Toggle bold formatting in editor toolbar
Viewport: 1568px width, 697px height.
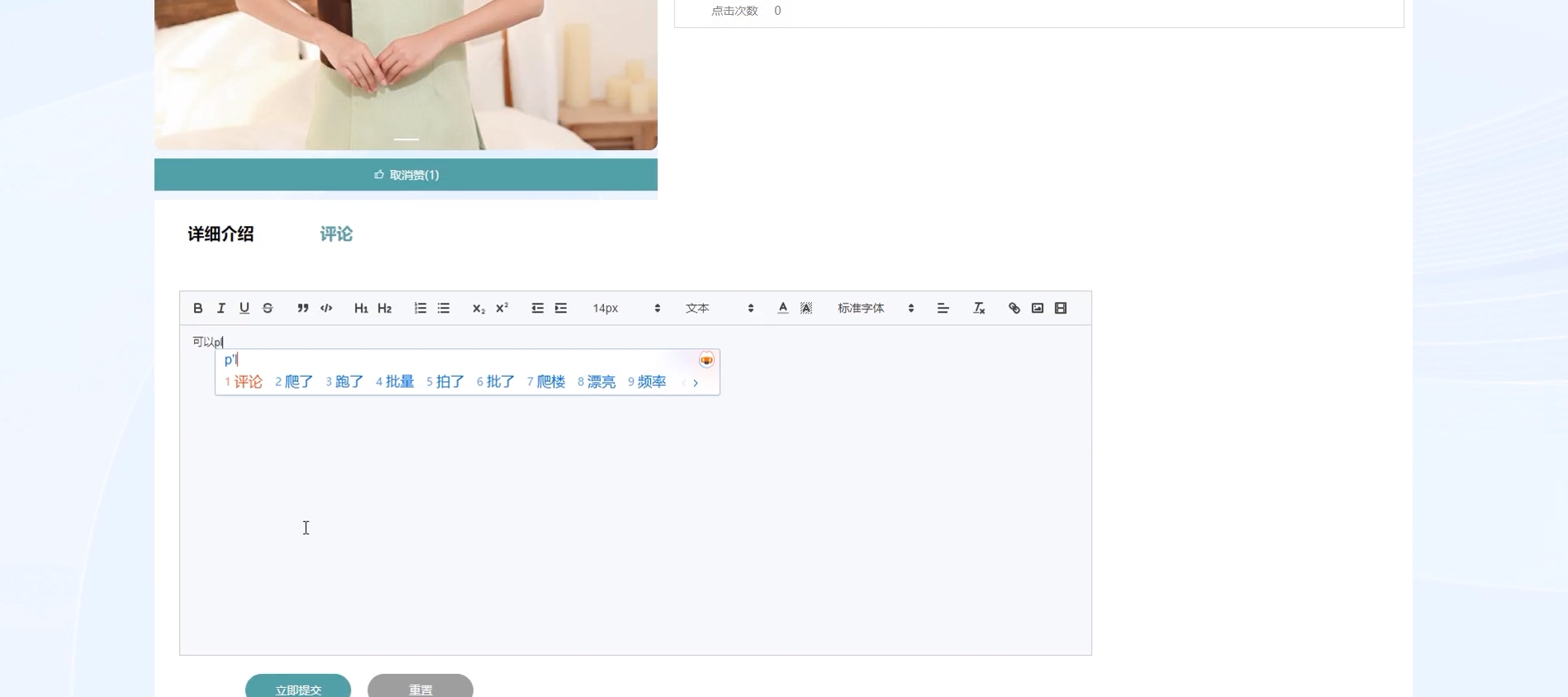(198, 308)
